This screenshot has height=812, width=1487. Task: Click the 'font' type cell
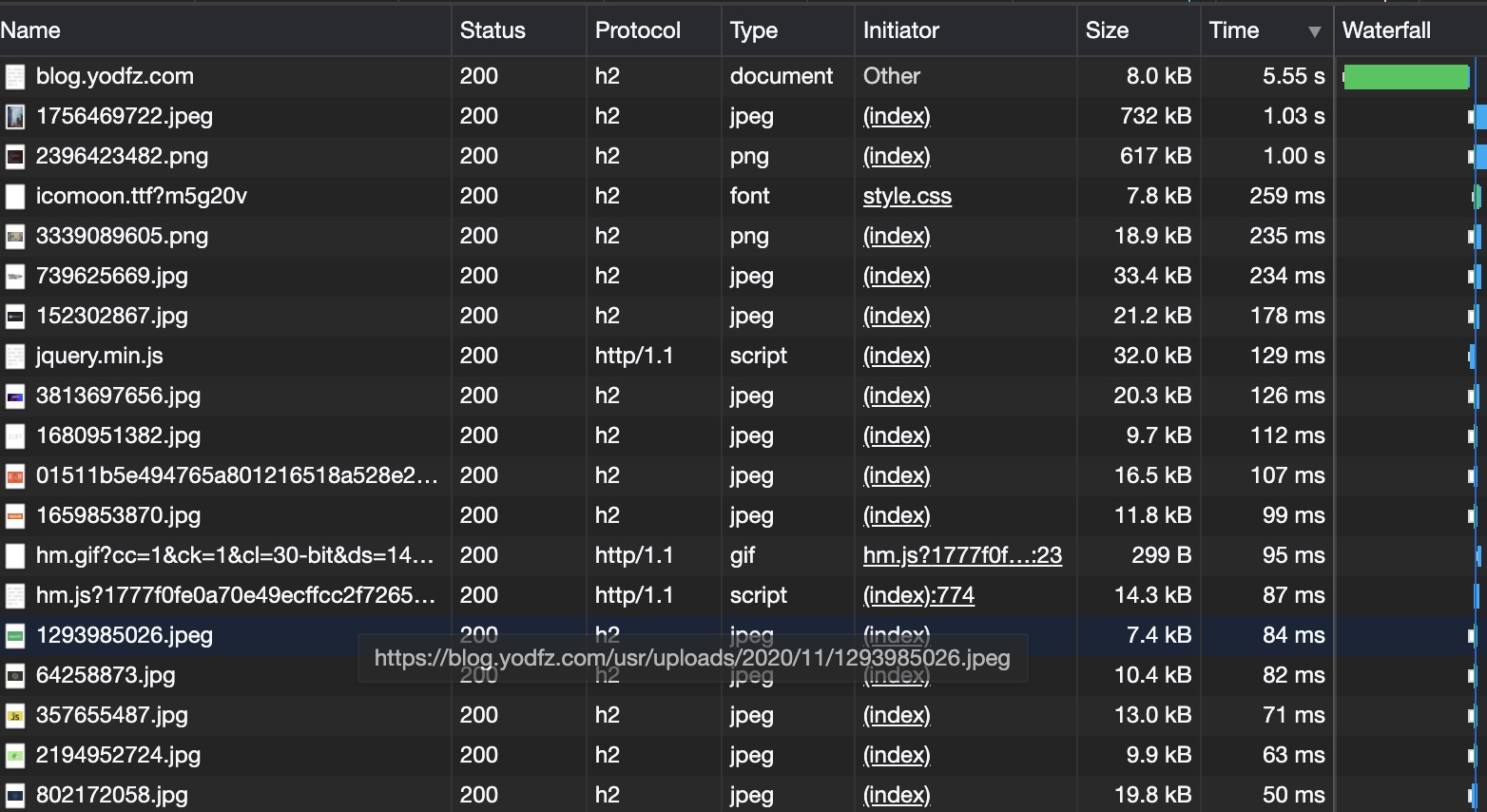click(x=750, y=196)
